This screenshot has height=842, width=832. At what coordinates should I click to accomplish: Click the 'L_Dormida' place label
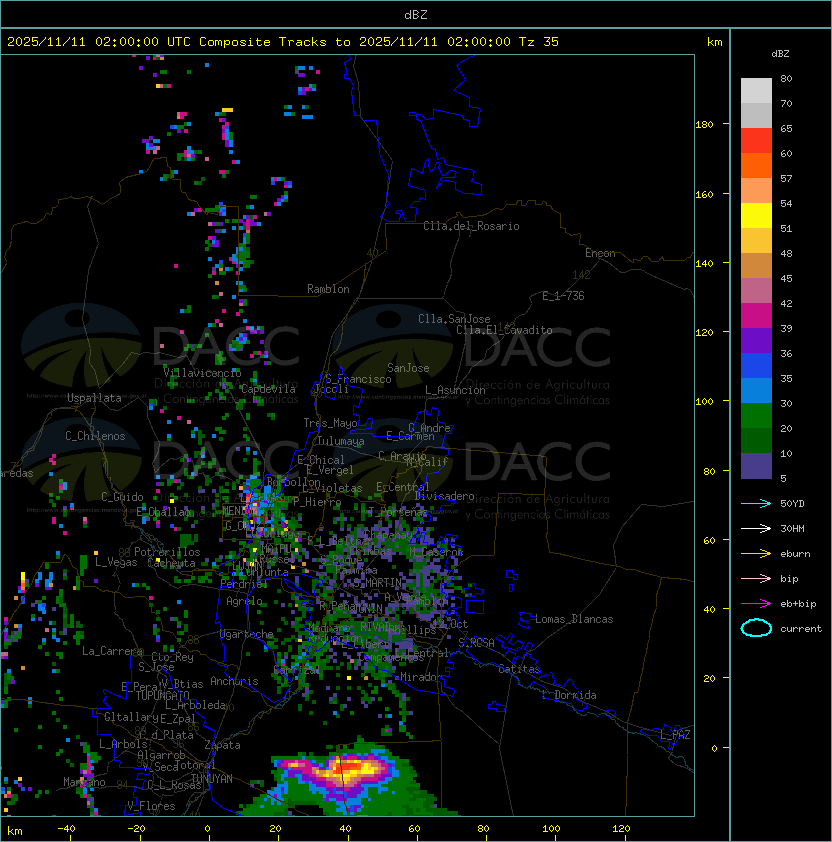point(569,695)
